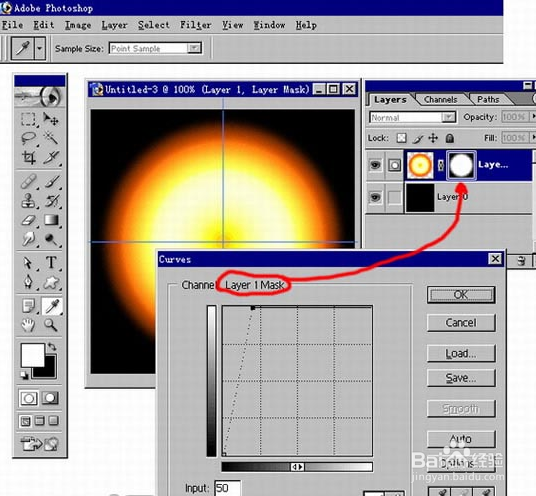This screenshot has width=536, height=496.
Task: Select the Custom Shape tool
Action: tap(51, 282)
